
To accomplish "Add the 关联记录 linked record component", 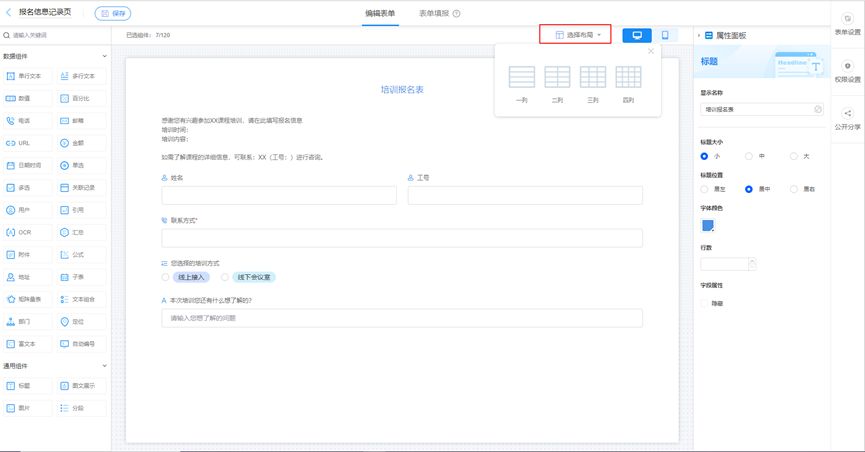I will [x=81, y=188].
